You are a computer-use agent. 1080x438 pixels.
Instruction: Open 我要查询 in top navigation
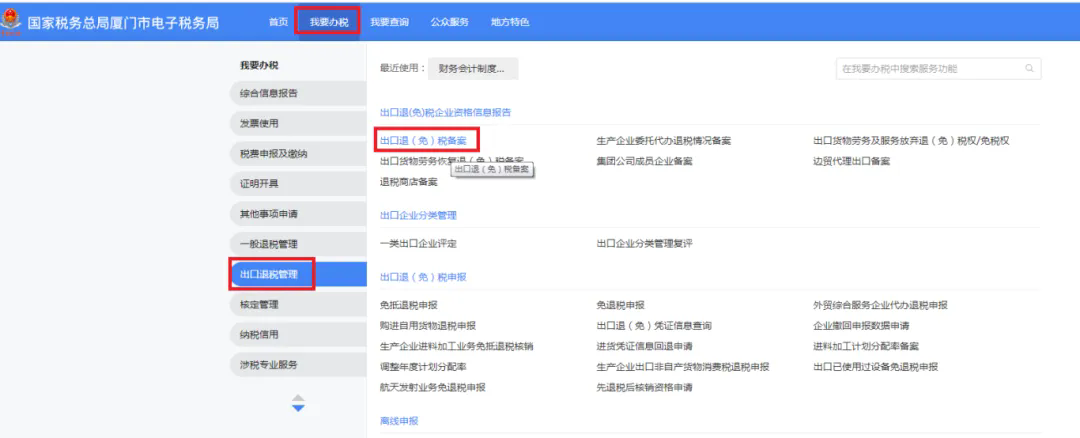(389, 22)
